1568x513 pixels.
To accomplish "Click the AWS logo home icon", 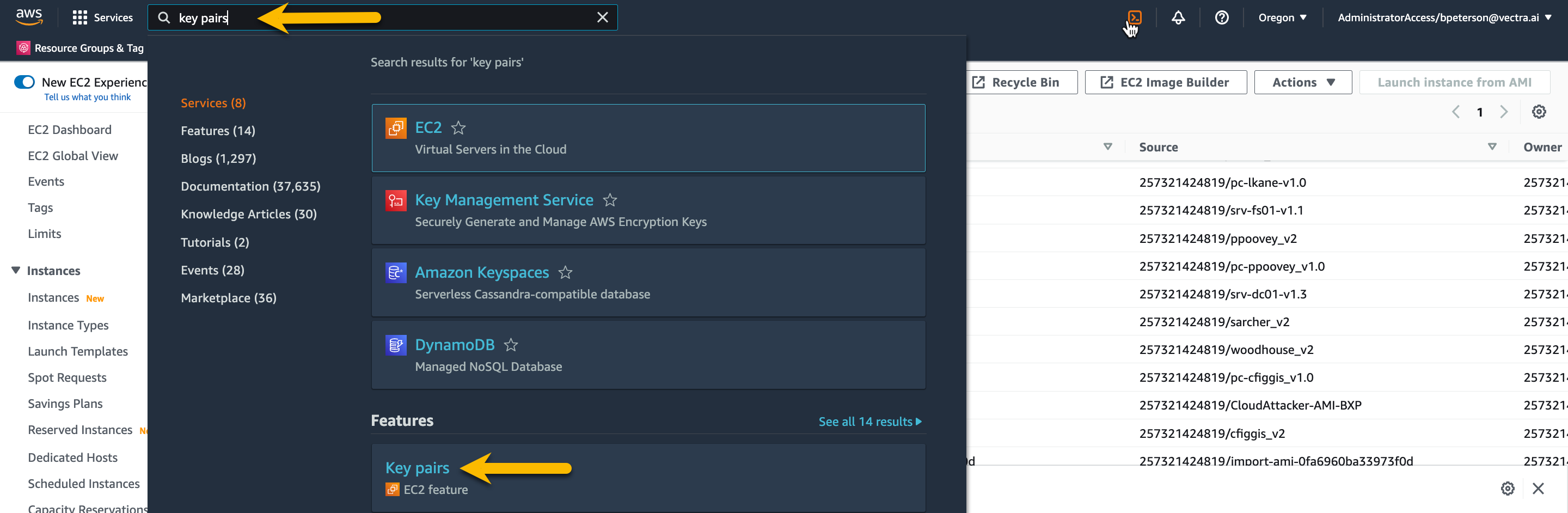I will click(29, 17).
